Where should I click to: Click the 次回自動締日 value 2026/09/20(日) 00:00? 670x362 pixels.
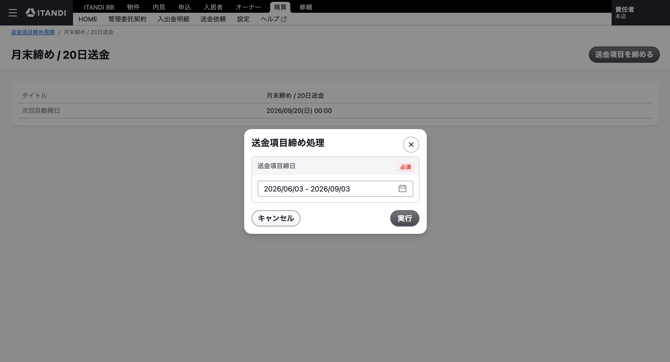299,111
